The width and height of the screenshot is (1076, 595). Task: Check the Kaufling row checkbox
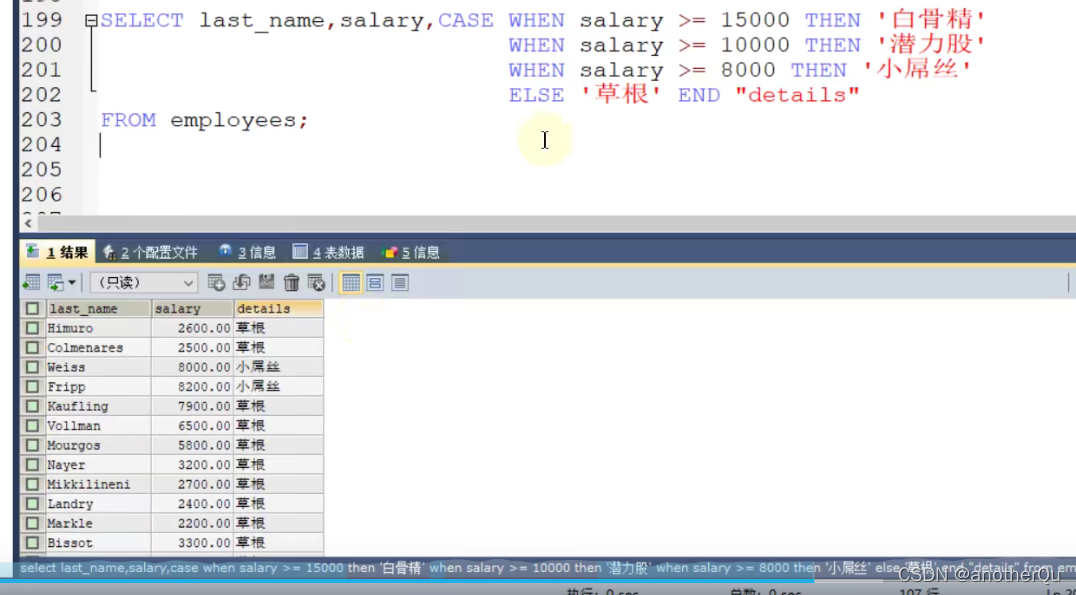[x=32, y=406]
